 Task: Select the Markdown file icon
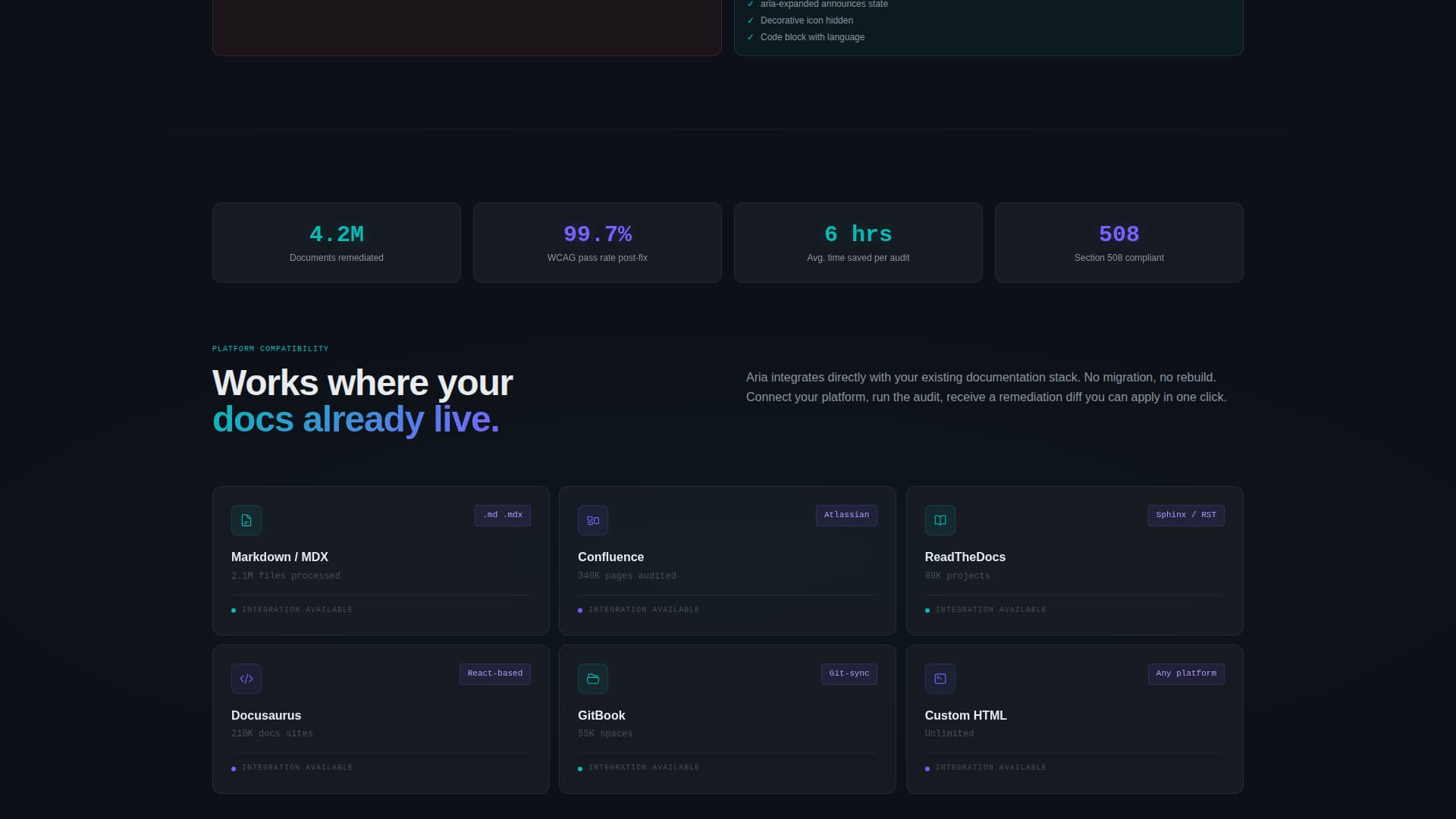click(x=246, y=520)
